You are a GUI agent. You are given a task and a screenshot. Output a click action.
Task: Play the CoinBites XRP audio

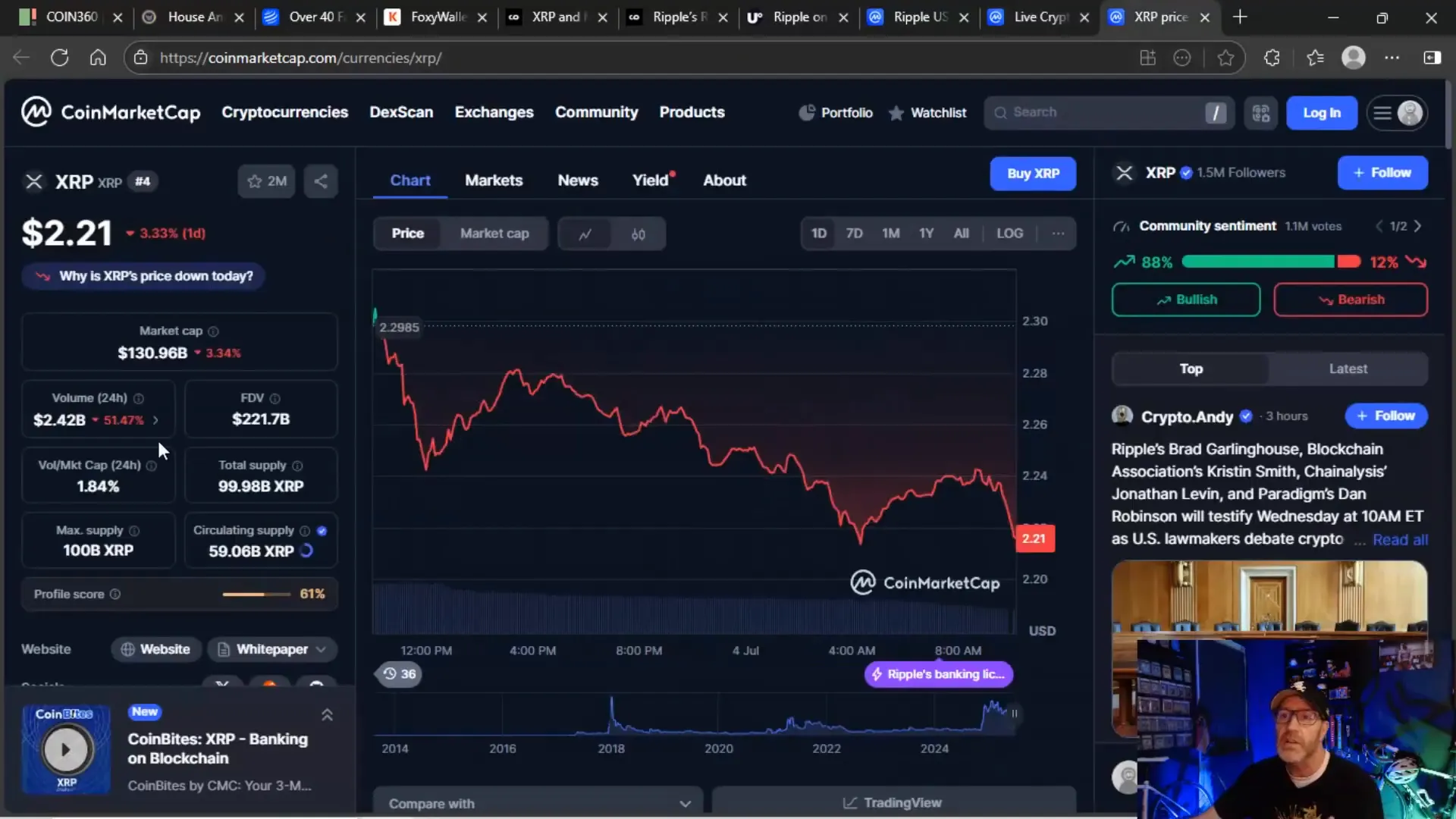(66, 749)
